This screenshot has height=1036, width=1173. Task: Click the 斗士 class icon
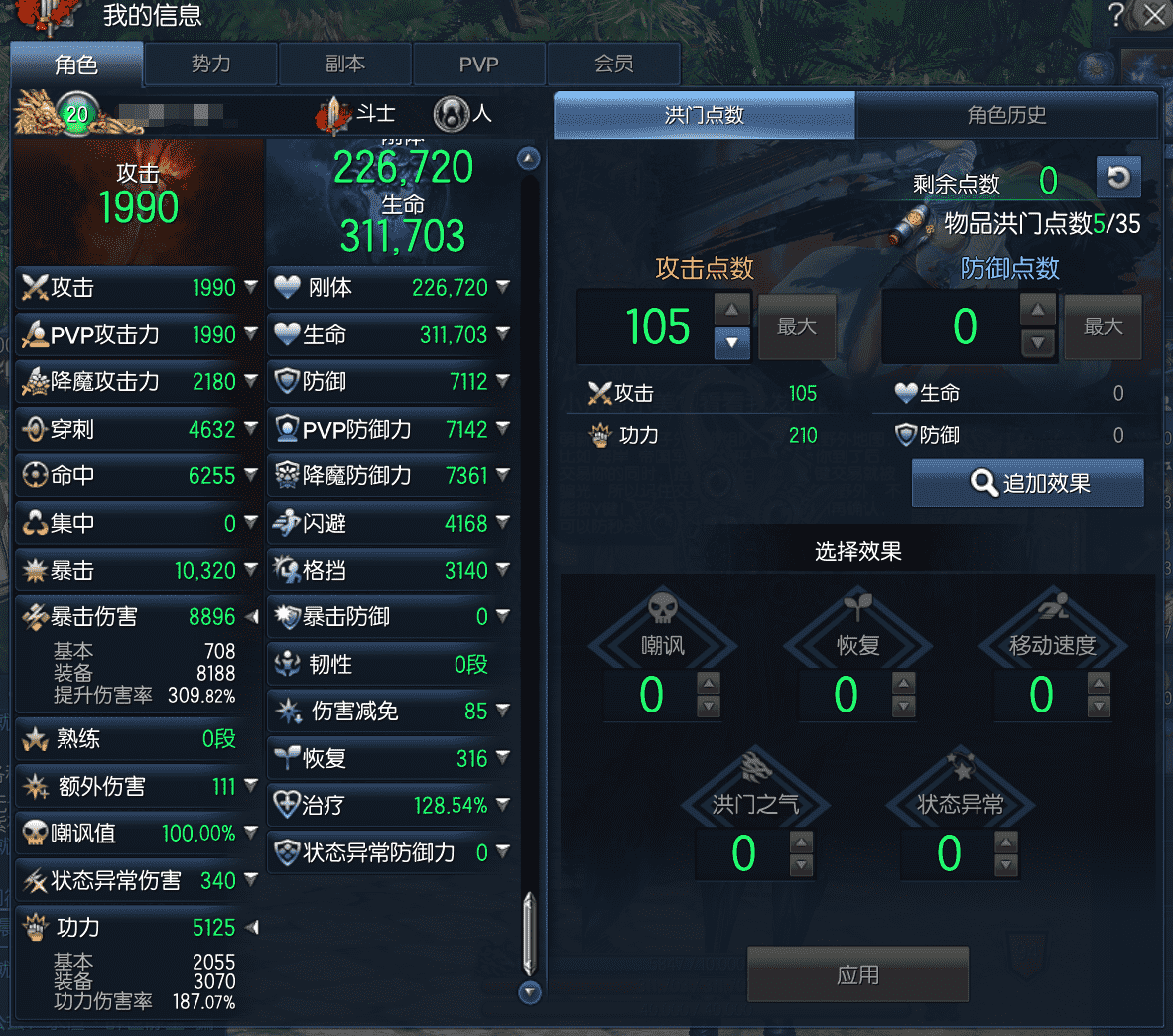pos(332,115)
